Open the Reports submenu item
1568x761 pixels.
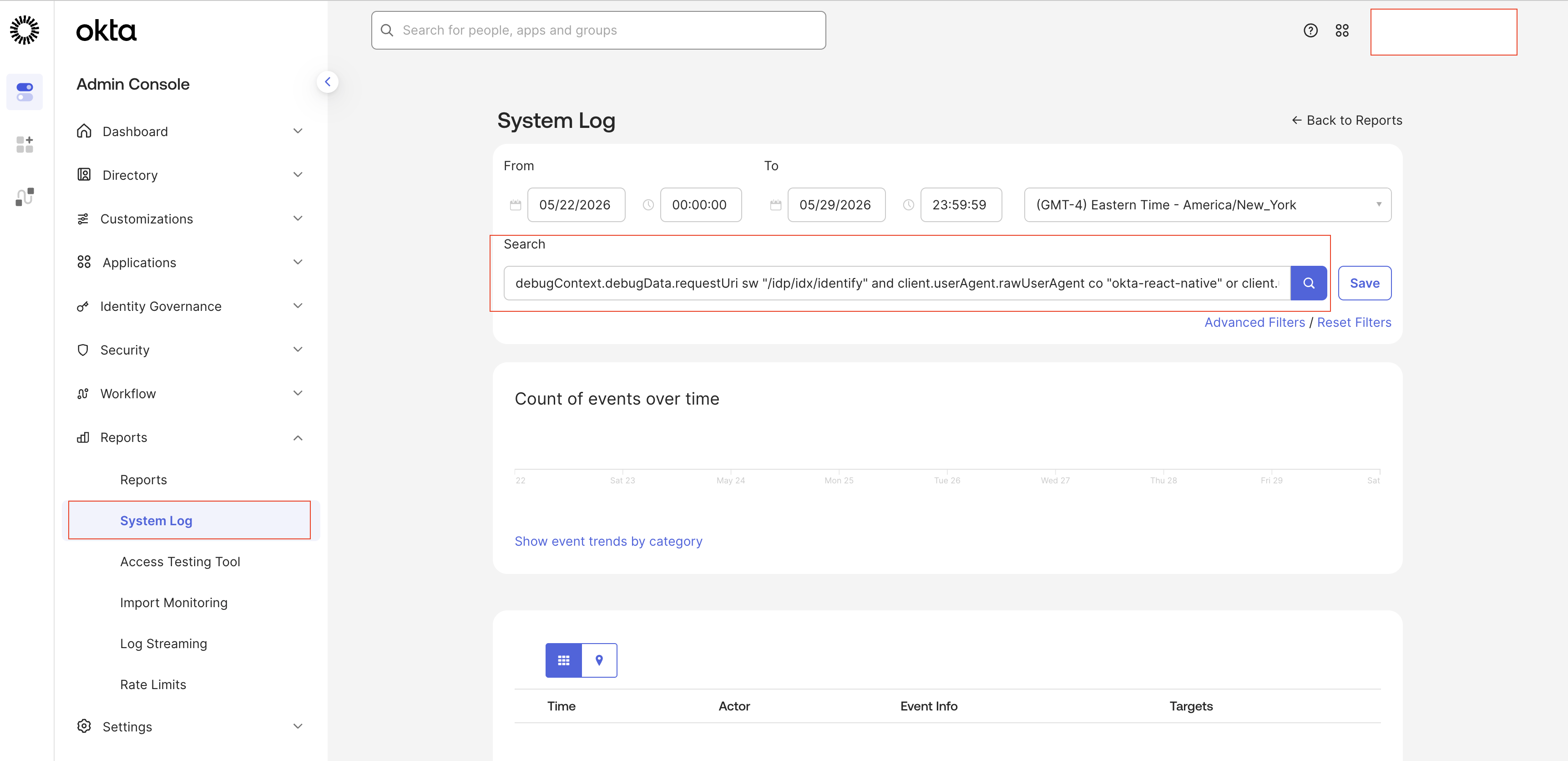click(x=144, y=480)
